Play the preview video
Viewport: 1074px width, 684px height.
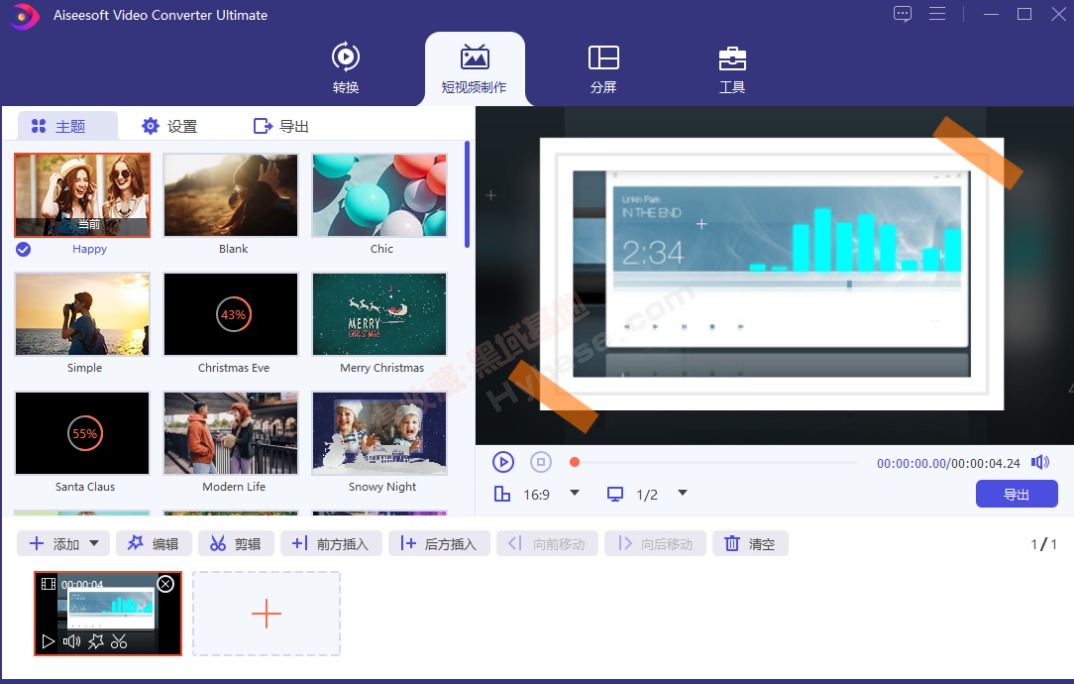pyautogui.click(x=503, y=462)
